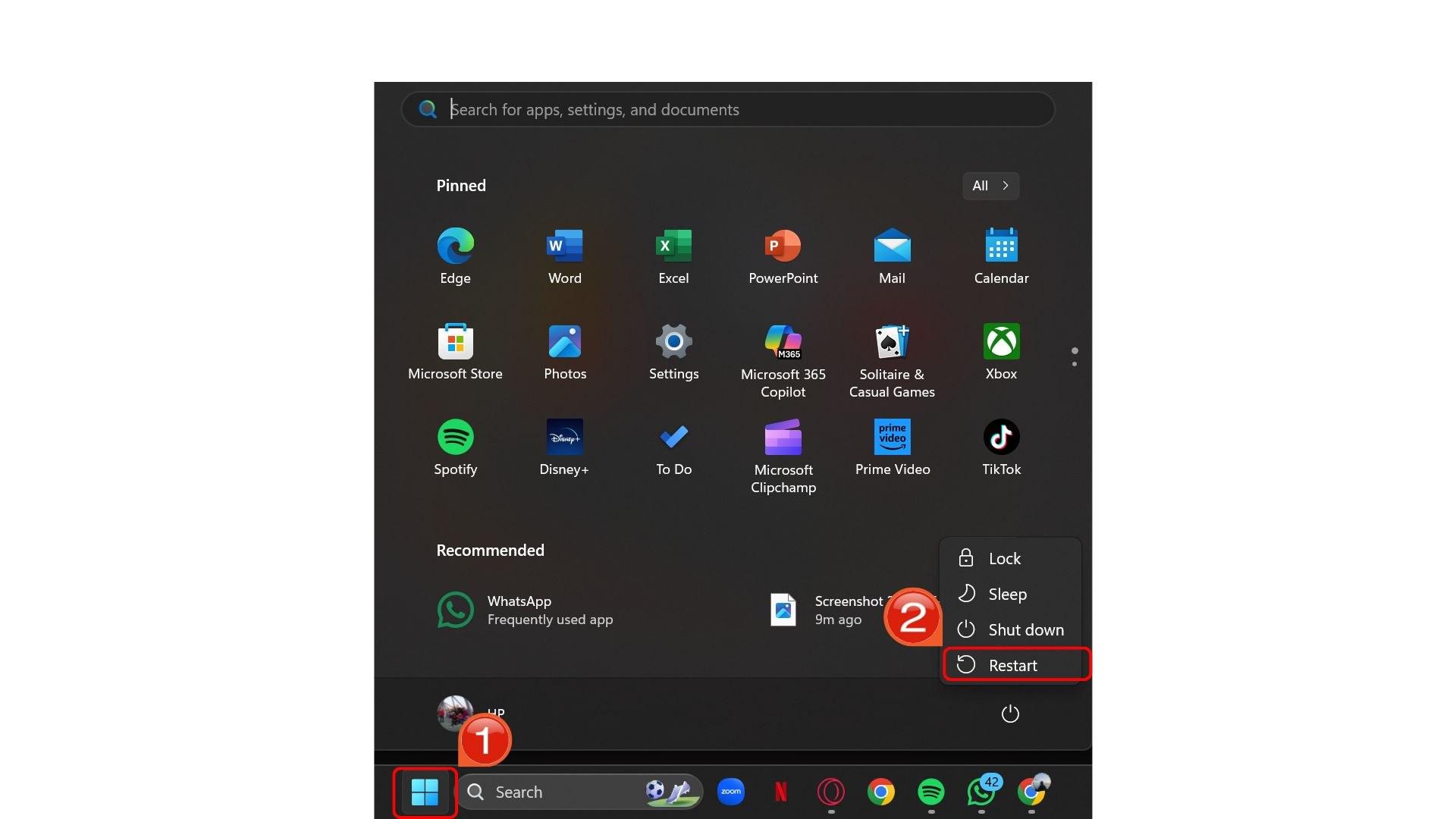The height and width of the screenshot is (819, 1456).
Task: Expand All to view all installed apps
Action: pyautogui.click(x=990, y=185)
